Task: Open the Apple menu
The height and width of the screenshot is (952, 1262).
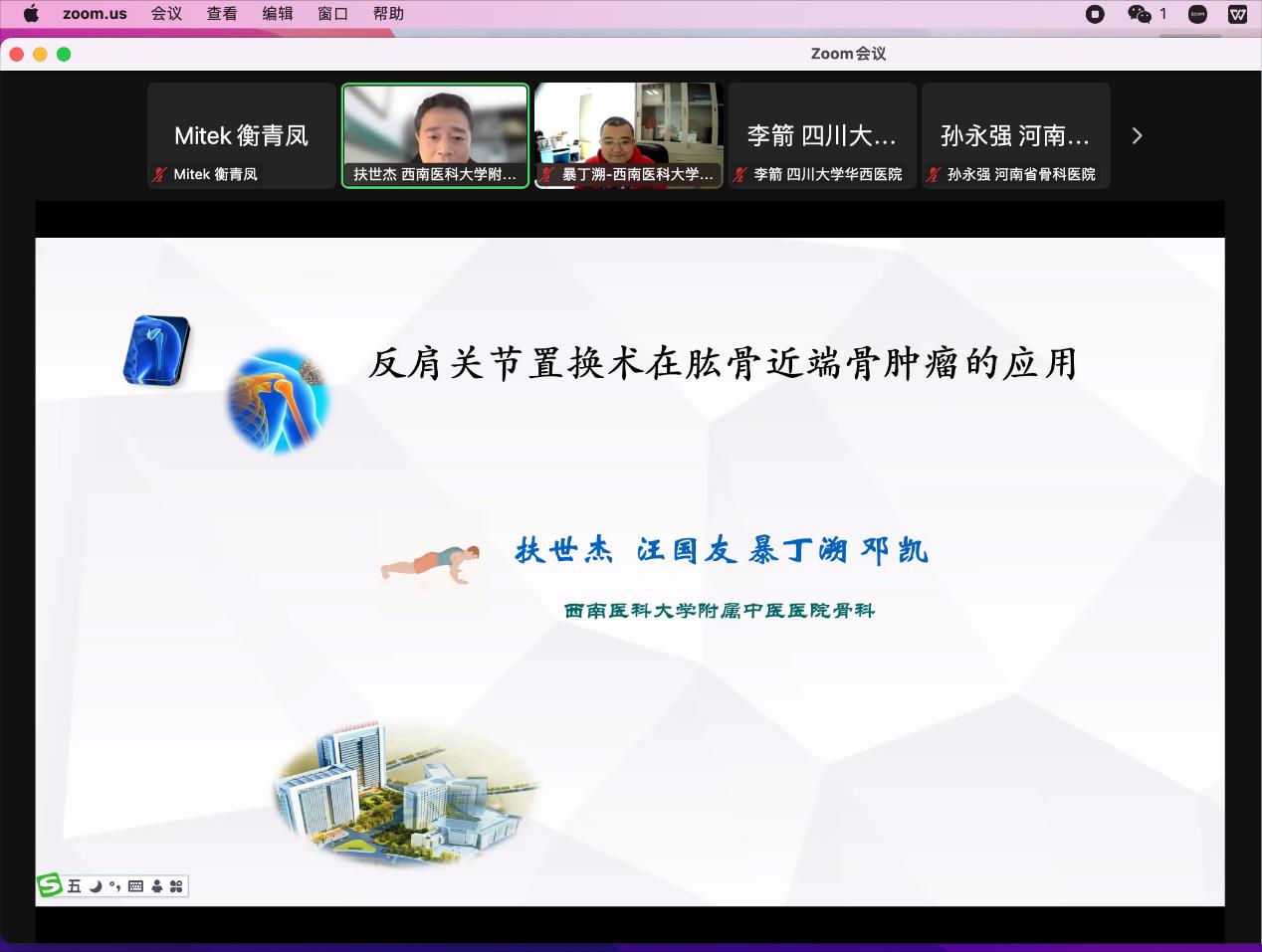Action: pos(31,14)
